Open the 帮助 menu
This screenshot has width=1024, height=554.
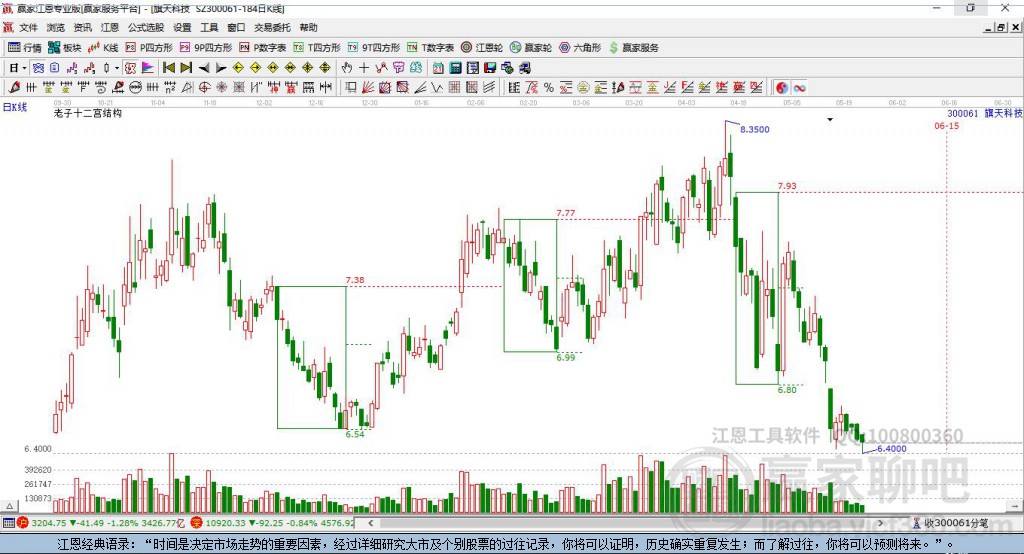tap(308, 27)
